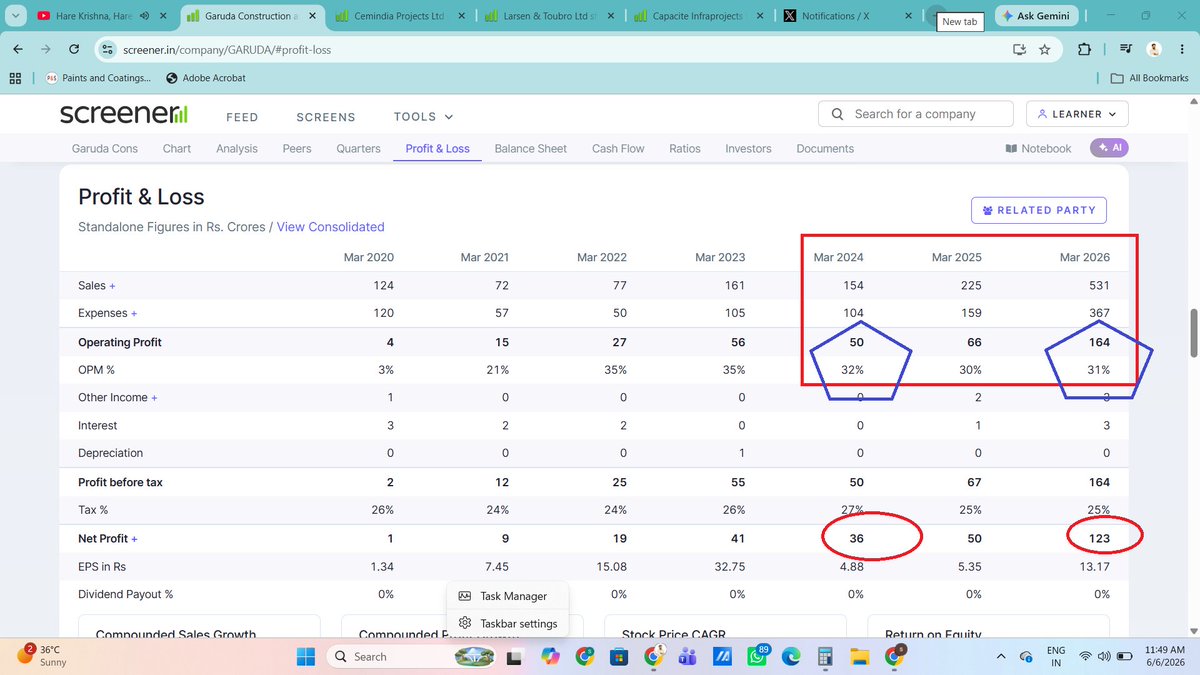Click the Chrome forward arrow
Image resolution: width=1200 pixels, height=675 pixels.
47,49
